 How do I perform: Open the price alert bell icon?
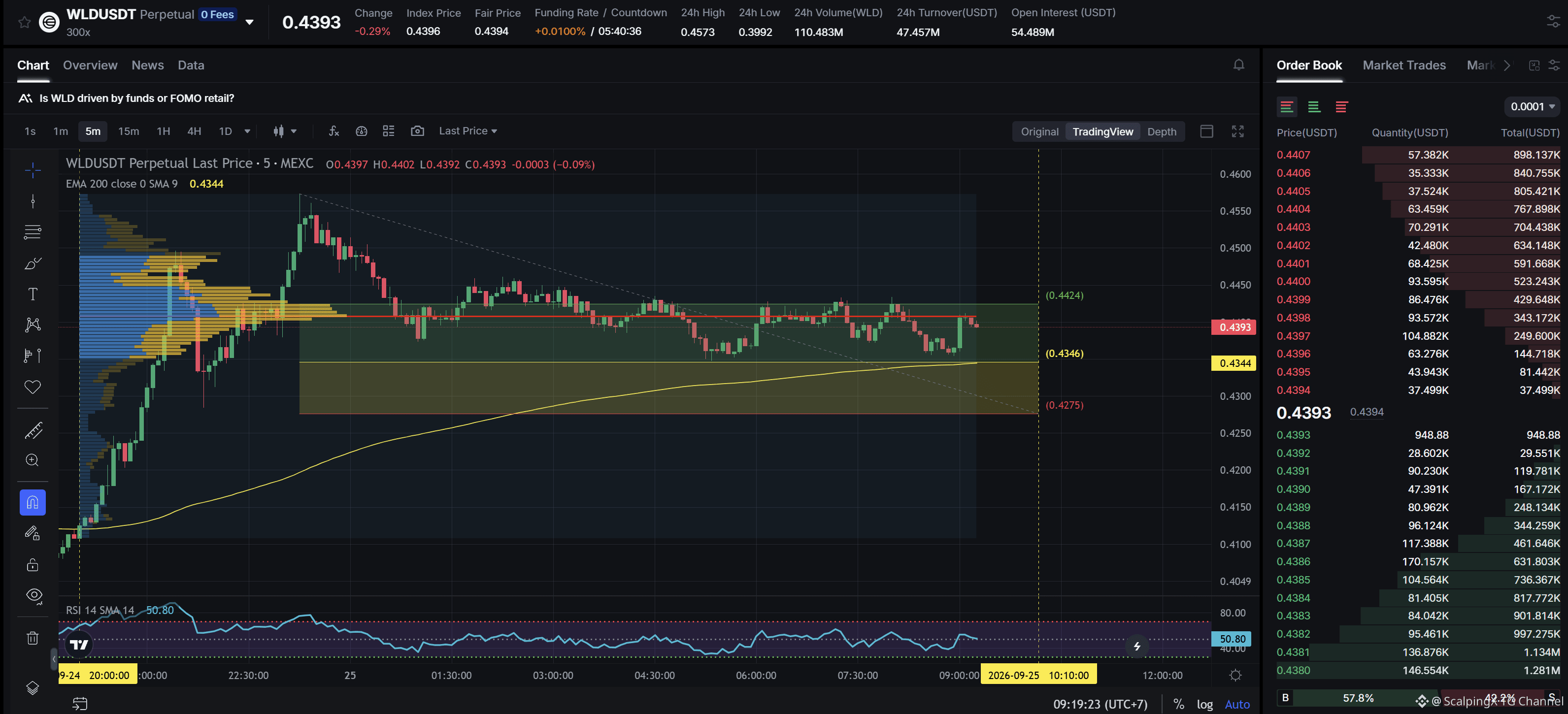click(x=1238, y=65)
